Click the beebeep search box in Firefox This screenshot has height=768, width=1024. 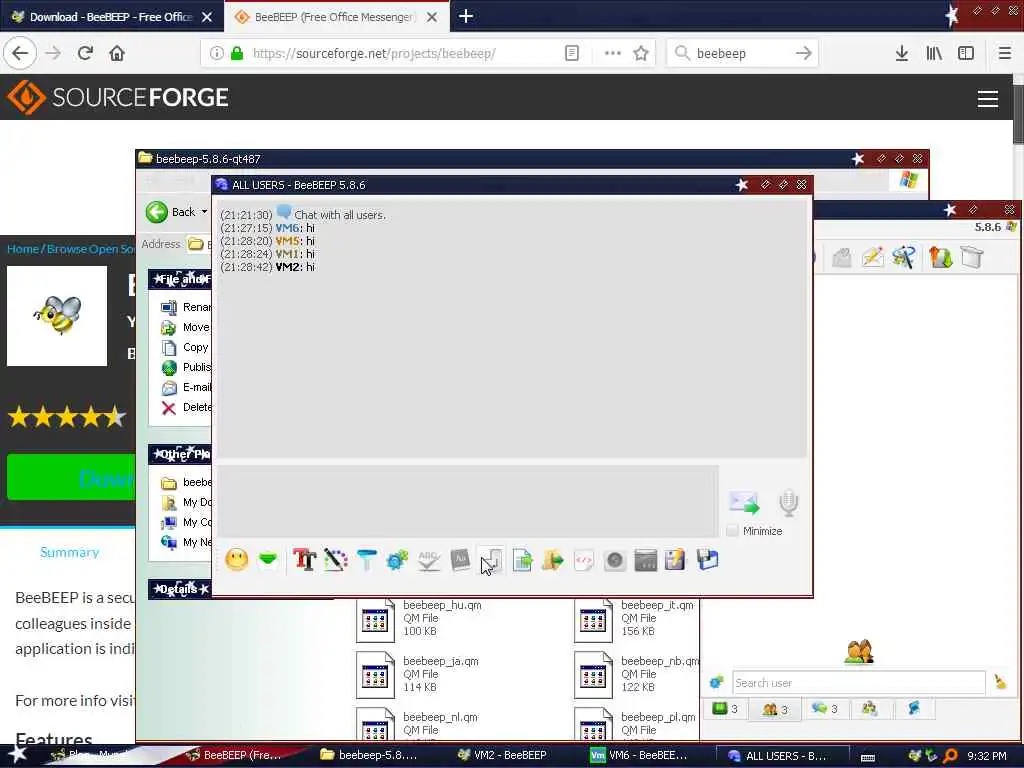(x=741, y=53)
